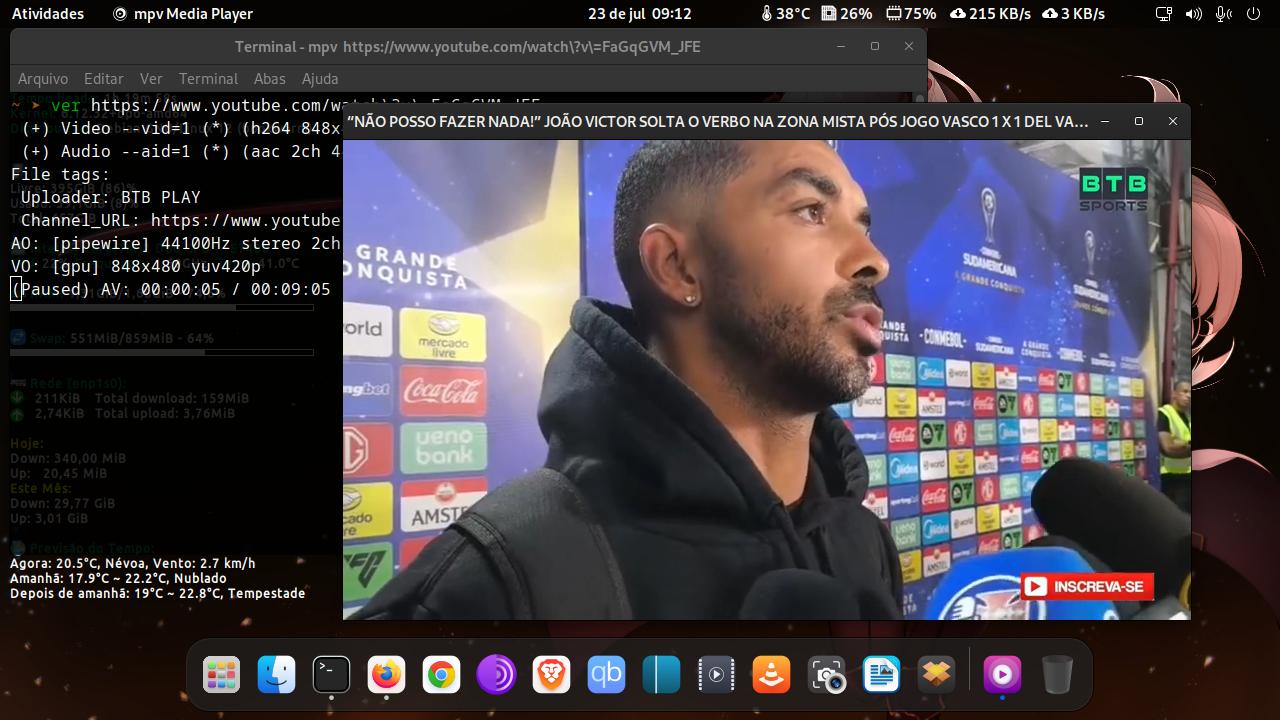Open the mpv player icon in dock
The height and width of the screenshot is (720, 1280).
[1002, 675]
